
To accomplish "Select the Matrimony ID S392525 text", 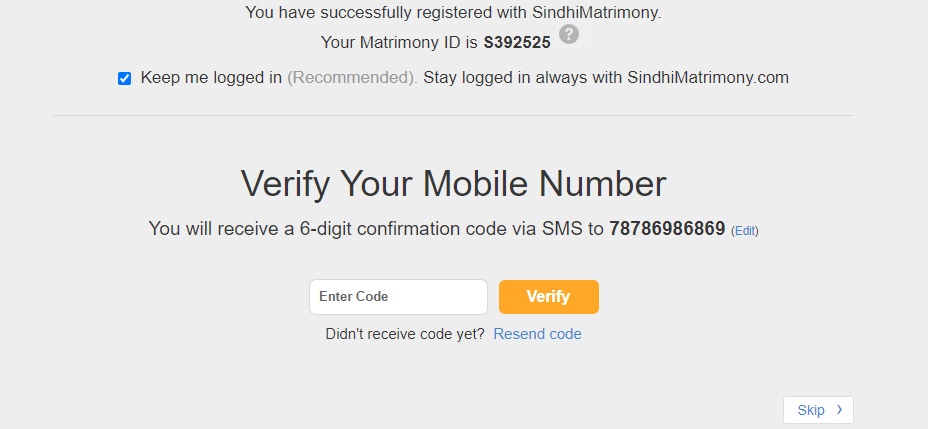I will point(517,43).
